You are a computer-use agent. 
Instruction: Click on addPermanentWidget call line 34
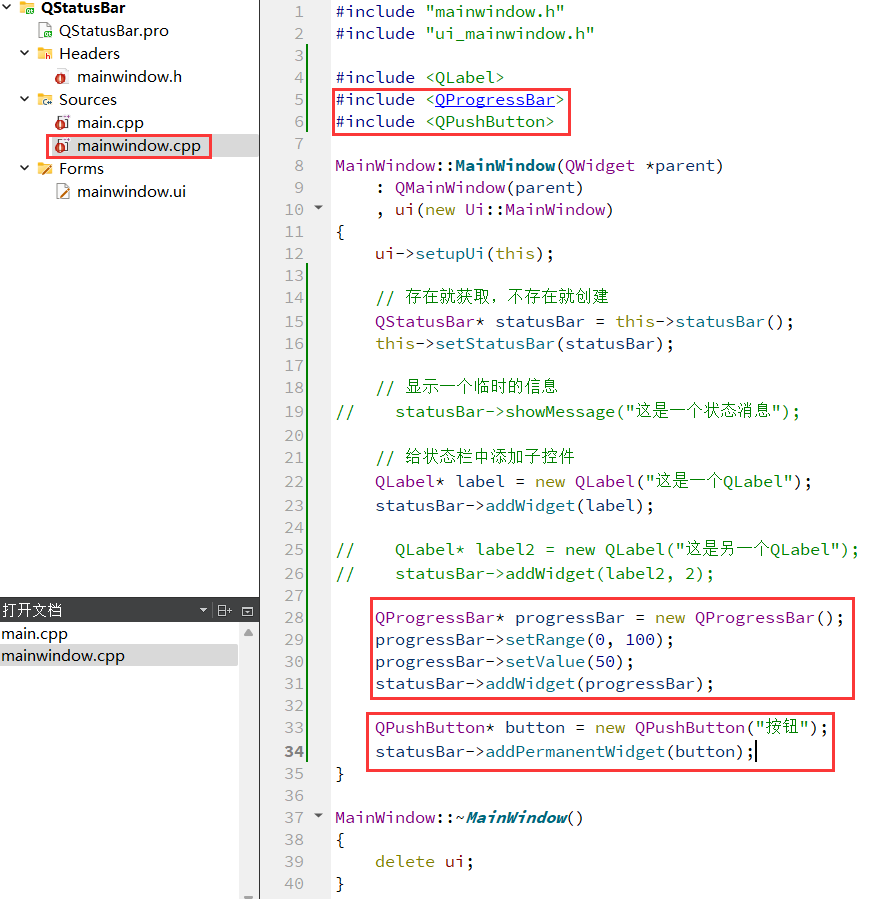[x=575, y=751]
